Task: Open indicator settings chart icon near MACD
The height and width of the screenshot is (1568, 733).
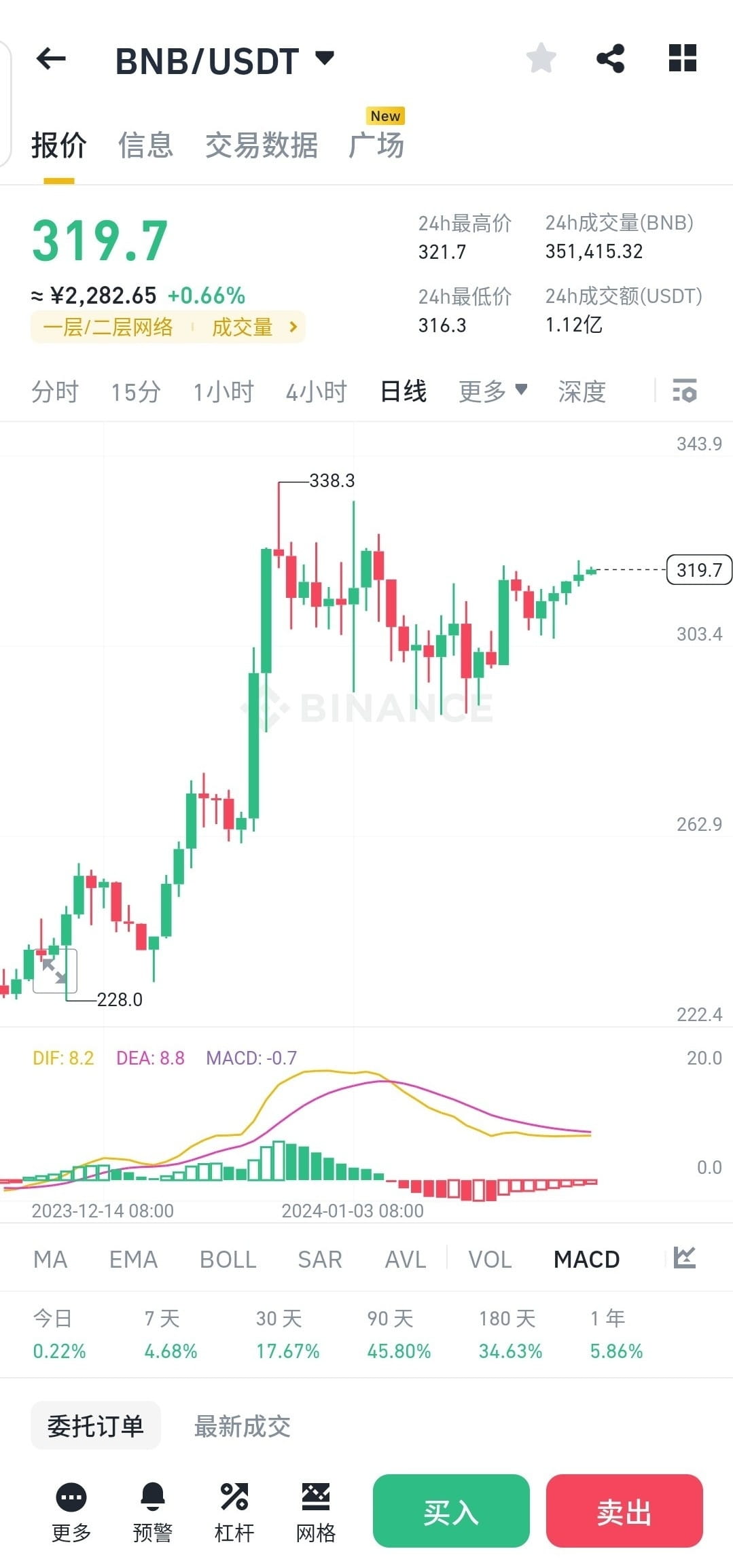Action: pyautogui.click(x=685, y=1258)
